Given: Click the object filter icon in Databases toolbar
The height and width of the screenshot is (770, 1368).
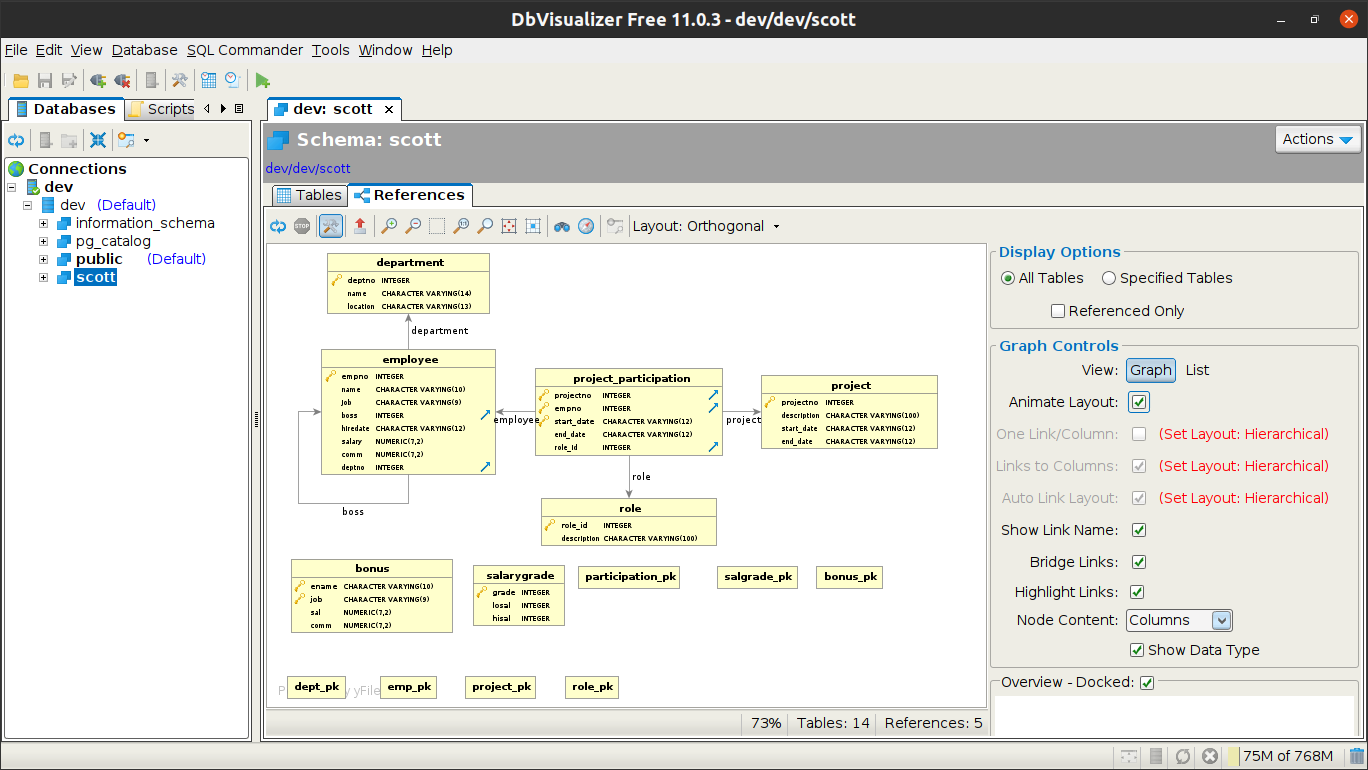Looking at the screenshot, I should (x=126, y=140).
